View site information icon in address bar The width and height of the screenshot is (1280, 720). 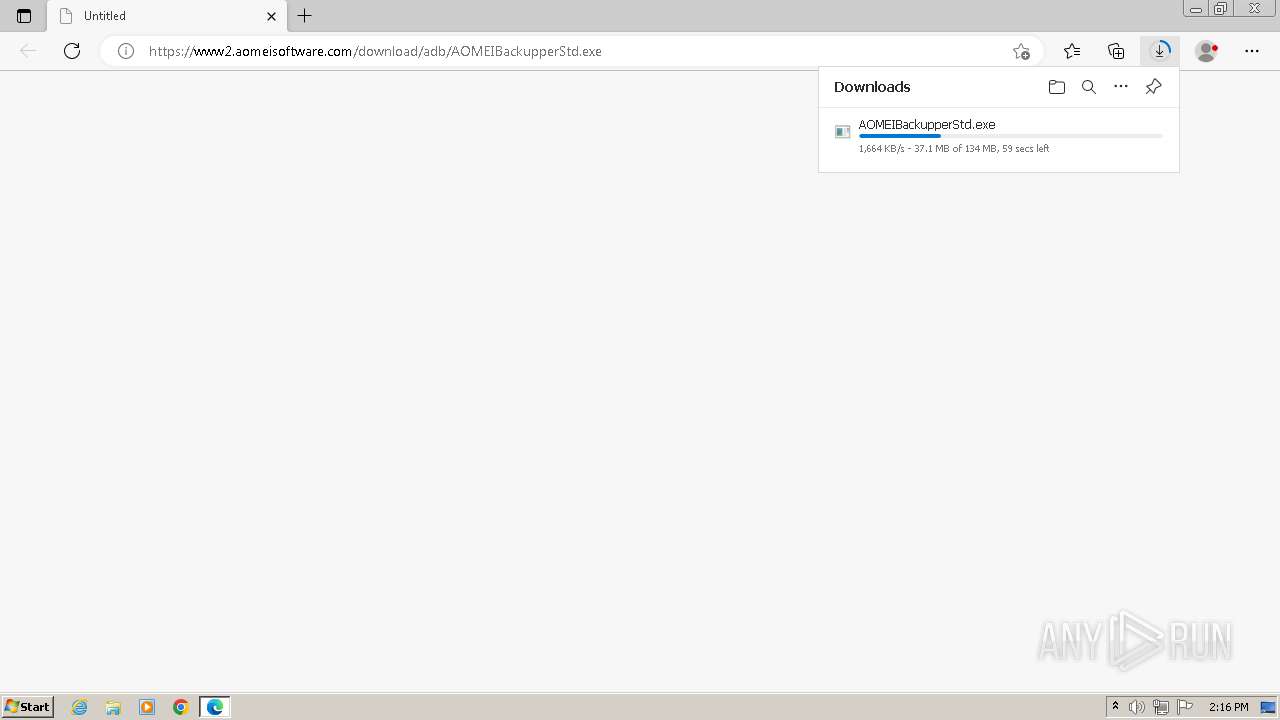[x=126, y=51]
